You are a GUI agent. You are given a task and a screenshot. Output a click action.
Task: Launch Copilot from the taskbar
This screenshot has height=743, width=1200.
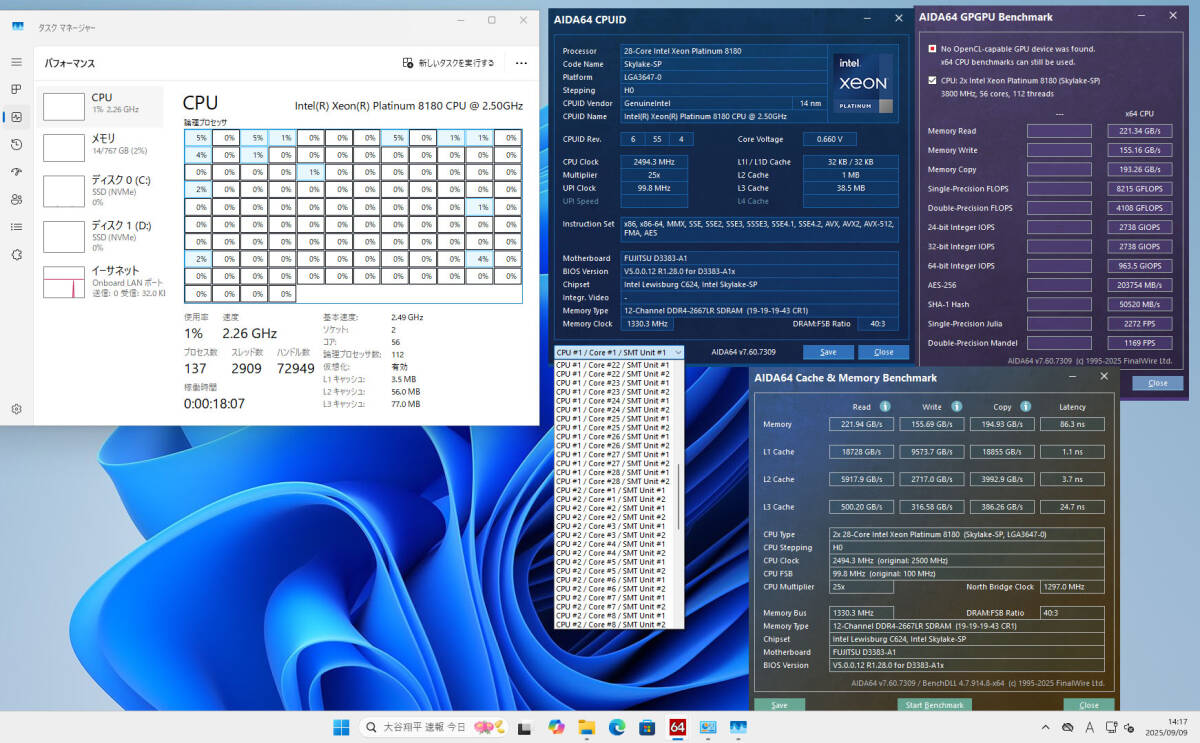556,727
